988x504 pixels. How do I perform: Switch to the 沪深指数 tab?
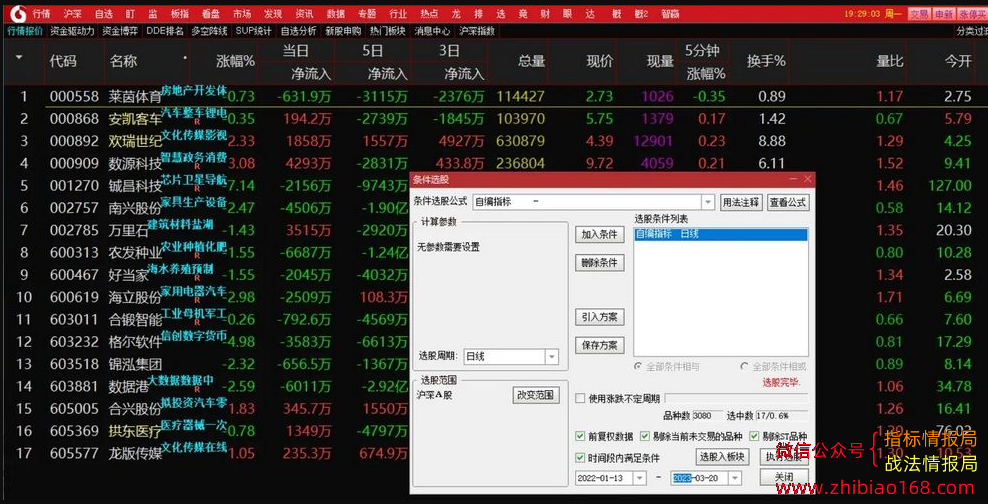click(477, 30)
